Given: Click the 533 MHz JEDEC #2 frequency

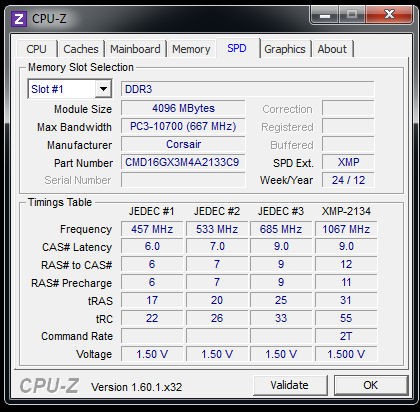Looking at the screenshot, I should (x=217, y=229).
